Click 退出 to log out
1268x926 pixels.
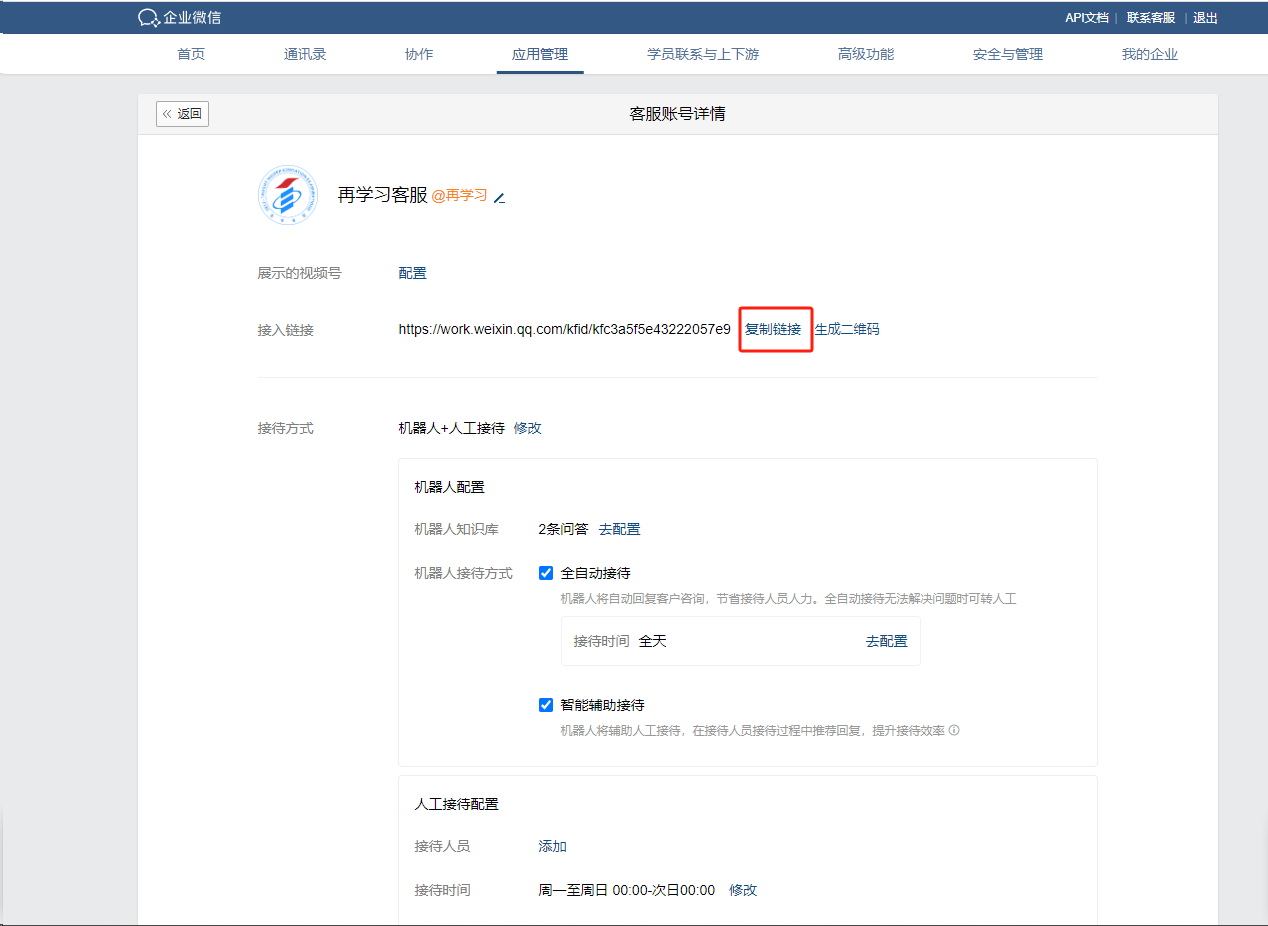tap(1205, 18)
